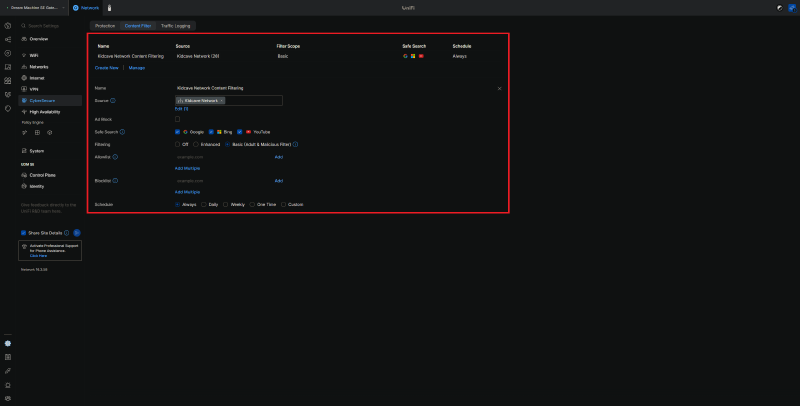Click the Share Site Details info icon

(66, 233)
